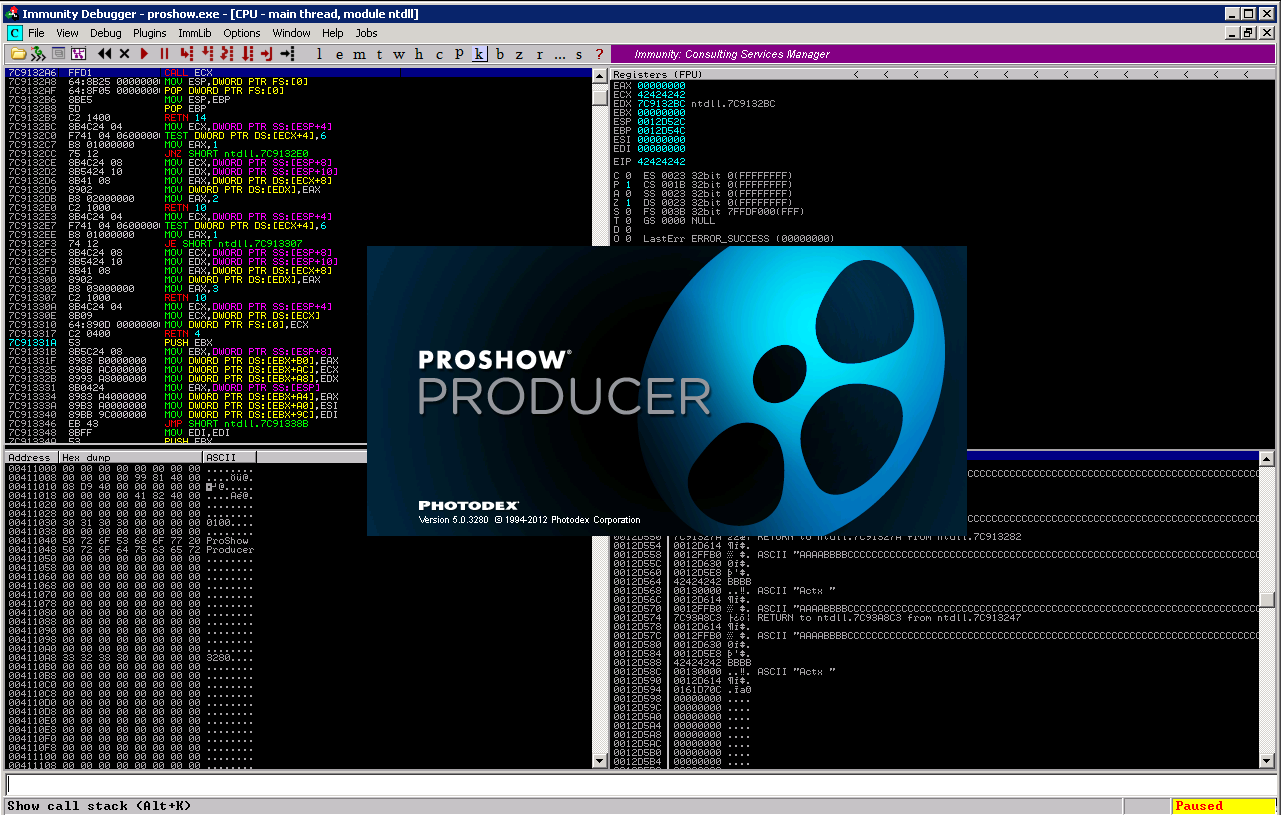Click the 'ASCII' column header in dump pane

pyautogui.click(x=229, y=457)
